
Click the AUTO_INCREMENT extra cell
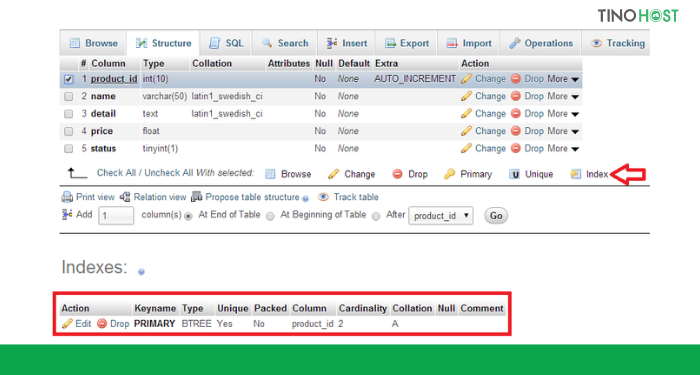415,79
